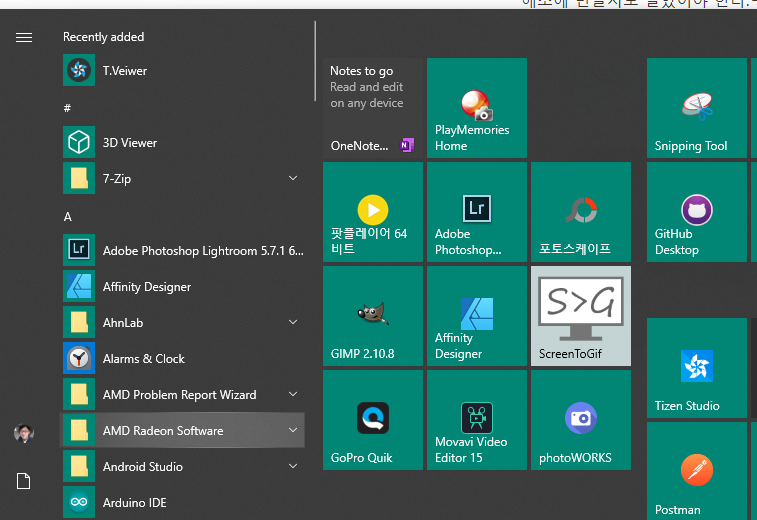Open the OneNote tile
The image size is (757, 520).
coord(373,108)
